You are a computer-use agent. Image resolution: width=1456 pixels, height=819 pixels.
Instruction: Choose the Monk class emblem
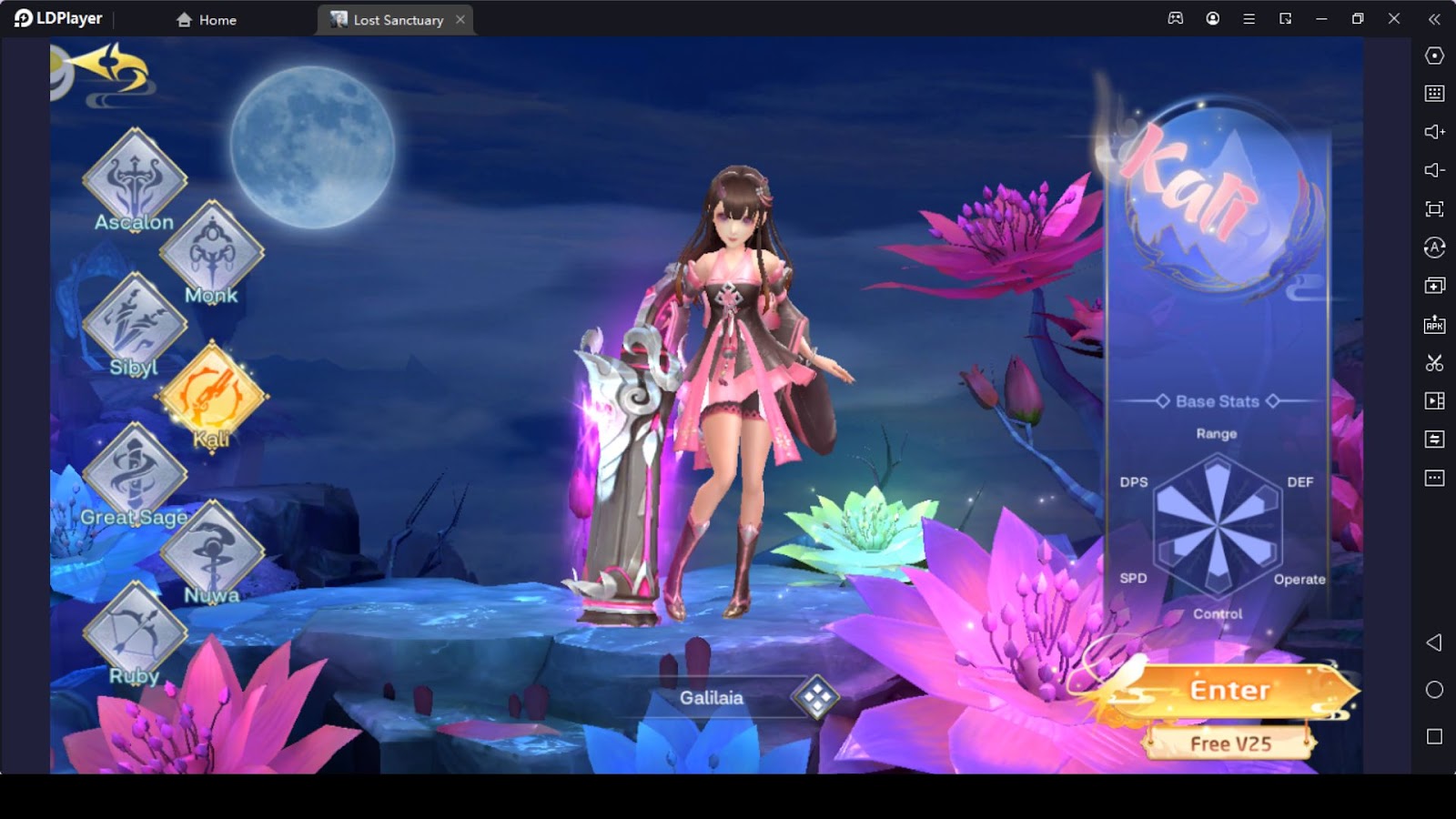(x=211, y=252)
